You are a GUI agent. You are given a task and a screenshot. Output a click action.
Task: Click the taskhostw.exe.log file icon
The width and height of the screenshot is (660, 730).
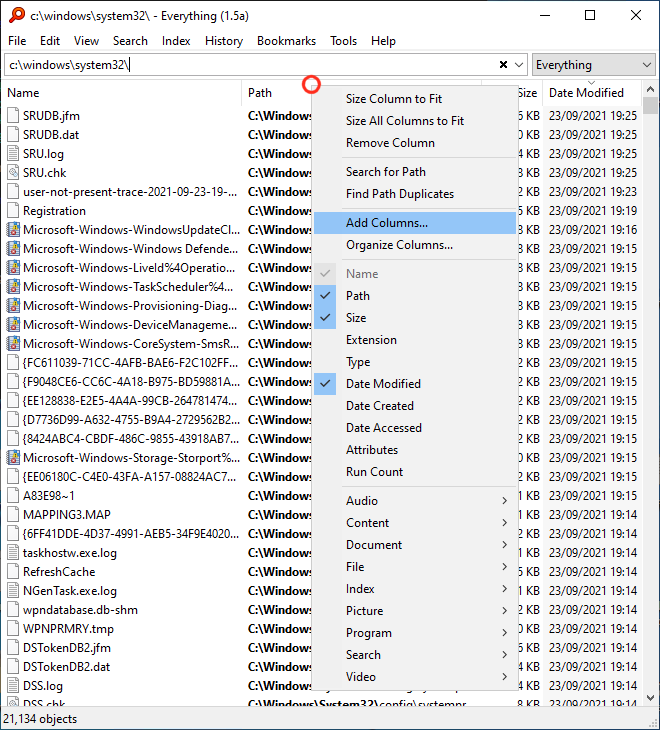pyautogui.click(x=13, y=553)
